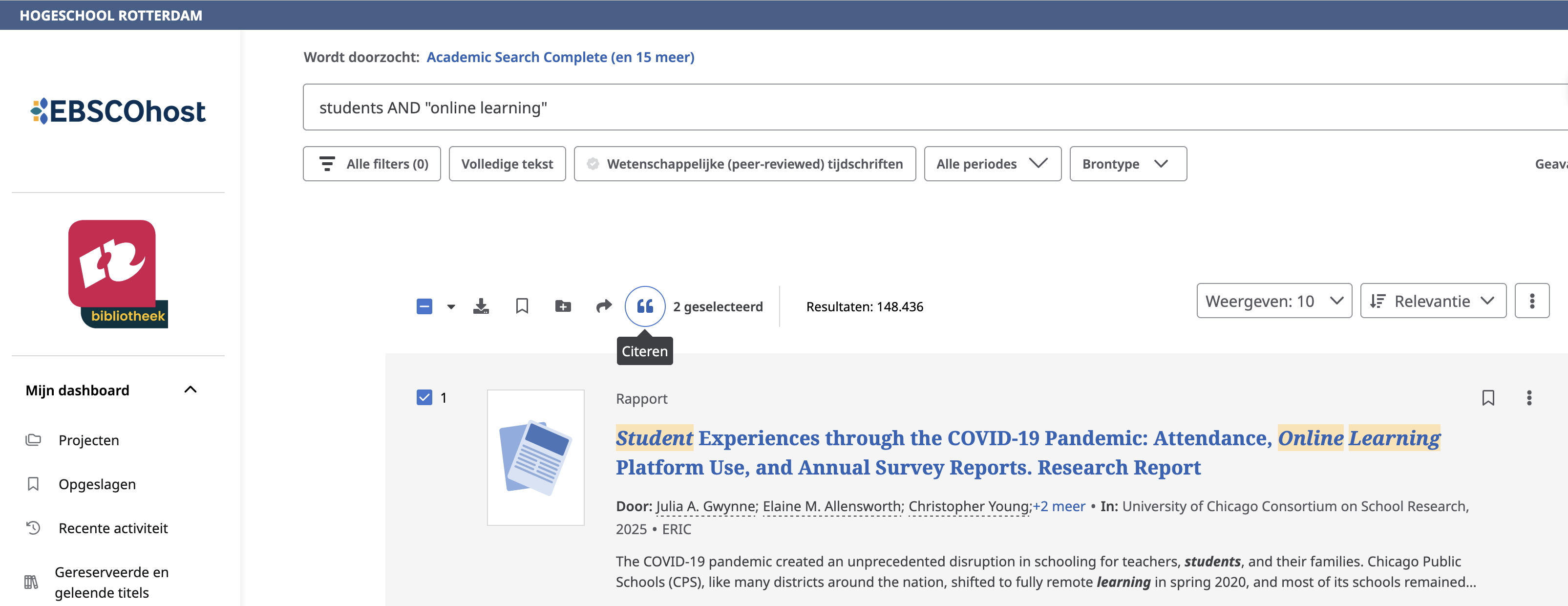The width and height of the screenshot is (1568, 606).
Task: Open three-dot menu of result 1
Action: click(1528, 398)
